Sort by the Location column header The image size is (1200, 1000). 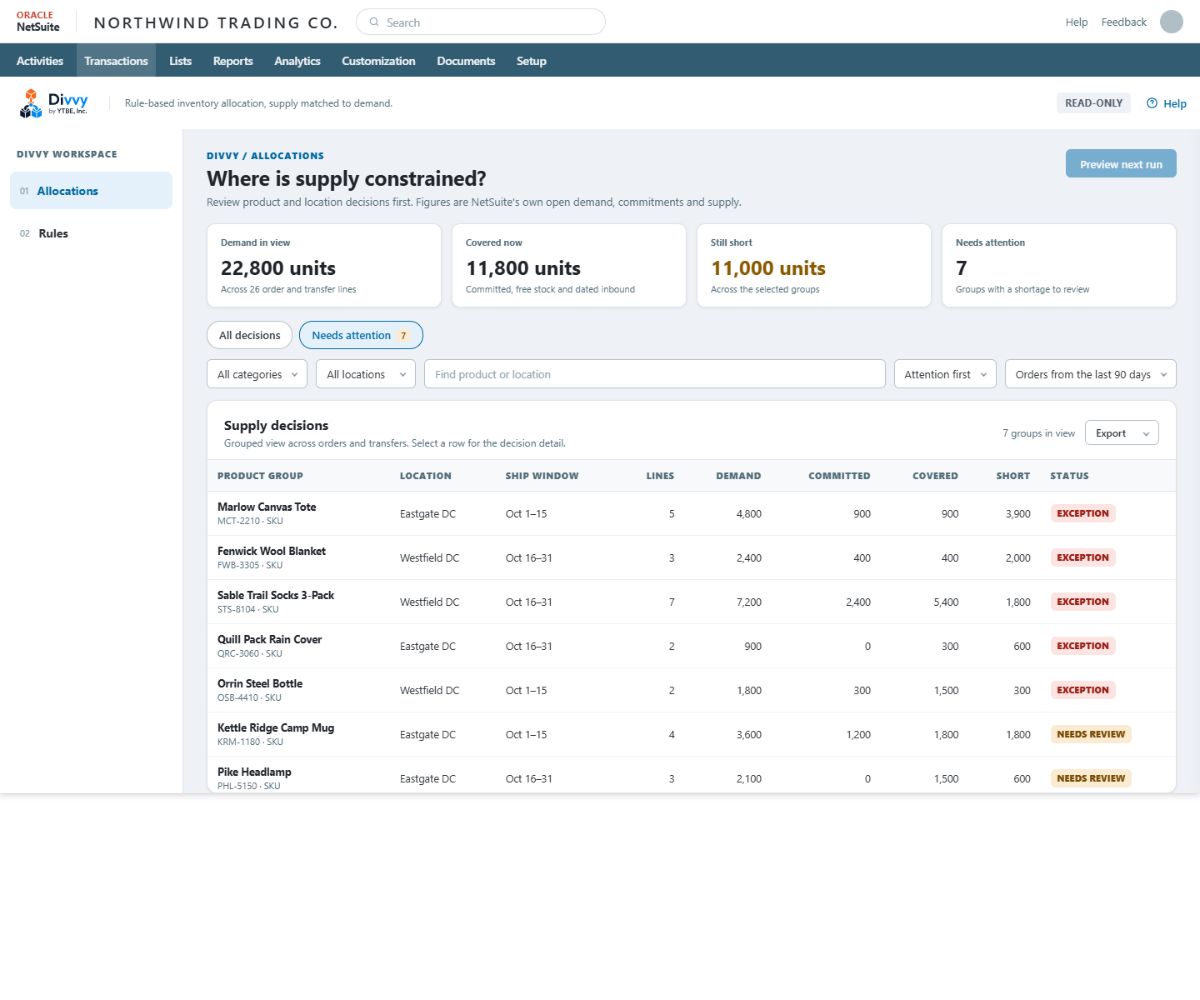click(x=426, y=476)
